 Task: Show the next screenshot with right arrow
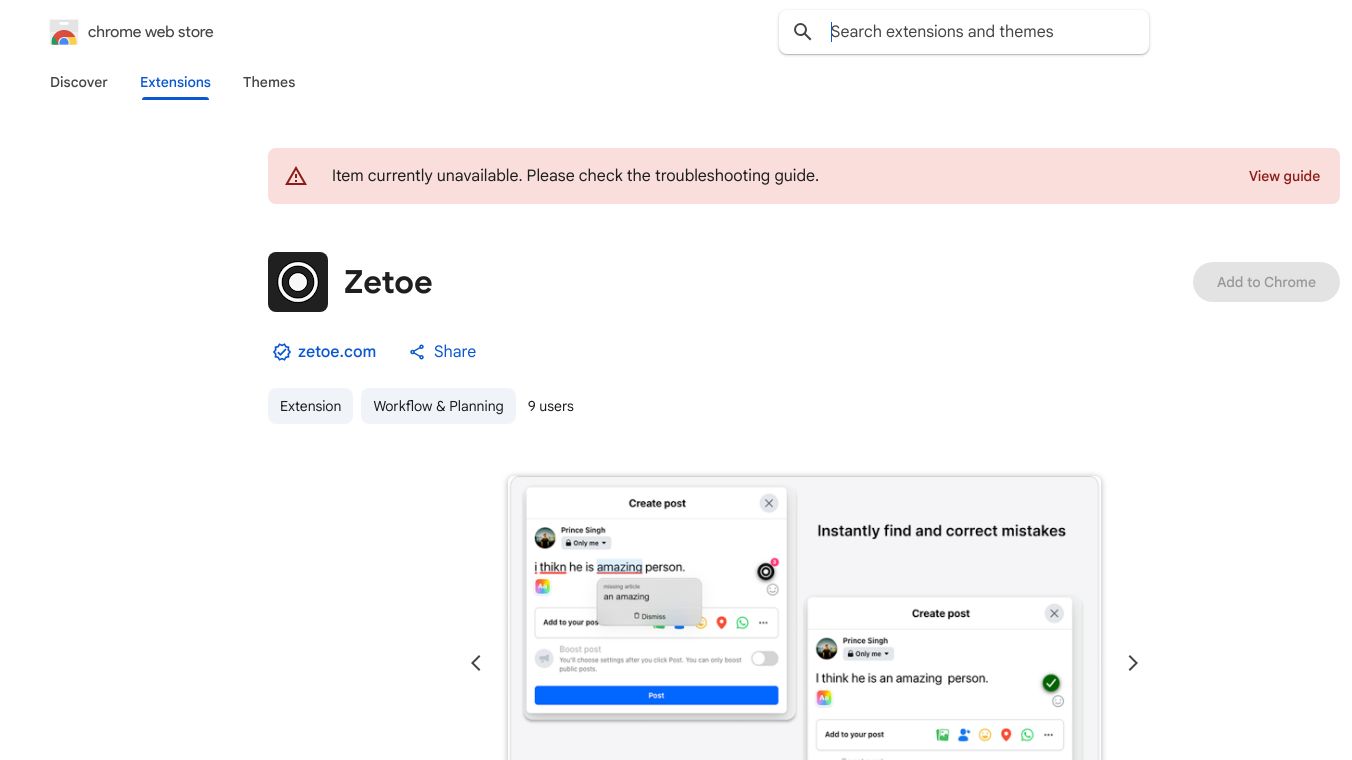point(1132,663)
